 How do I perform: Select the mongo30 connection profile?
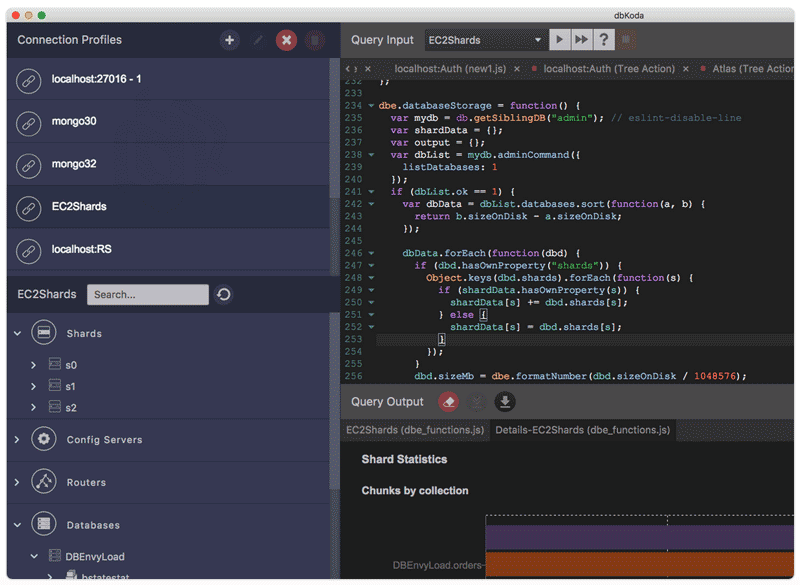pyautogui.click(x=75, y=121)
